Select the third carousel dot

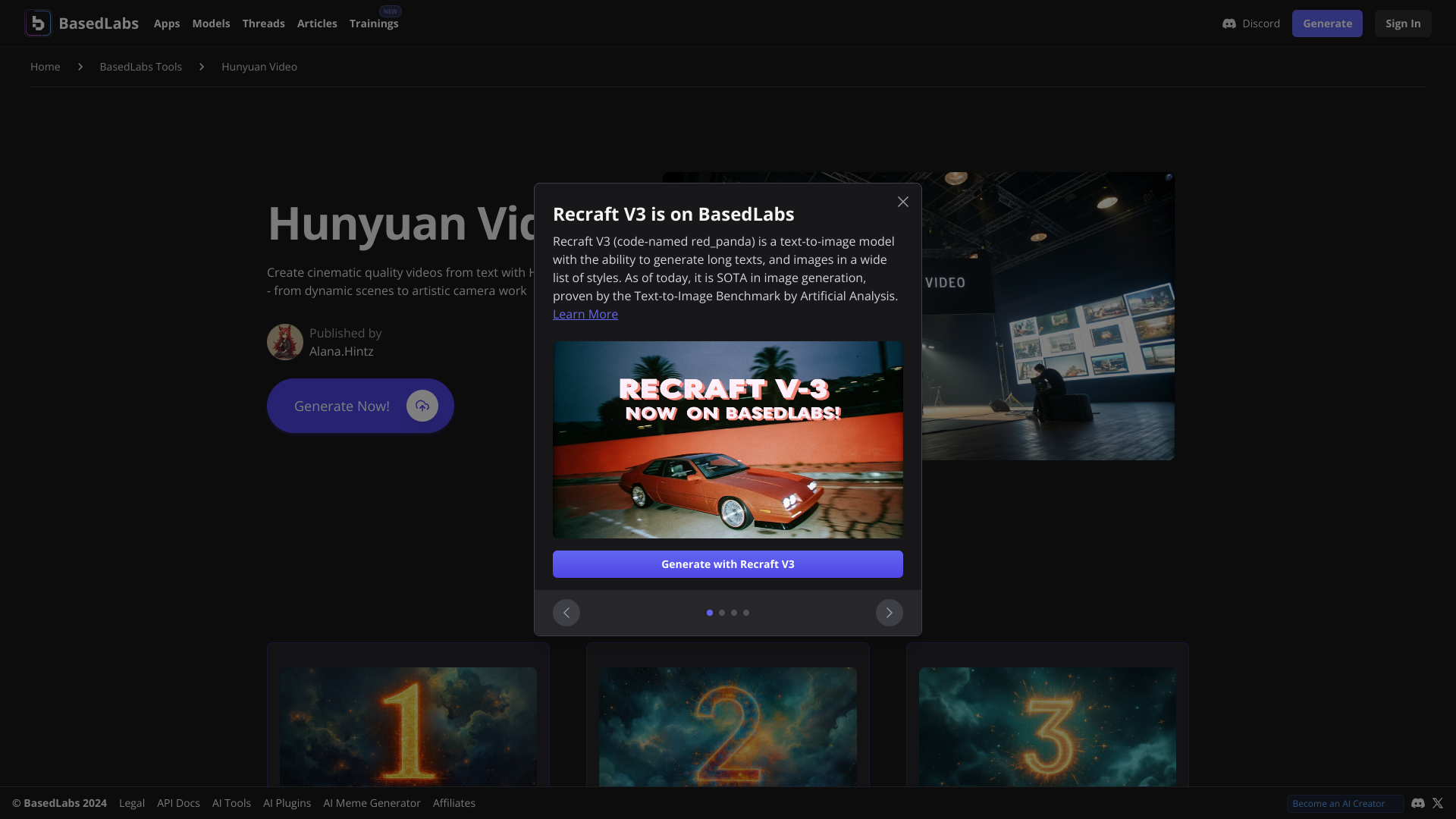click(734, 613)
